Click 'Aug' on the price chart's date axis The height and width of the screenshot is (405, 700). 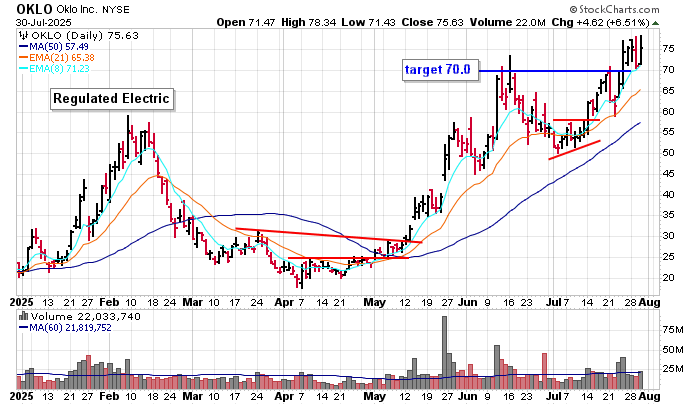(x=649, y=302)
